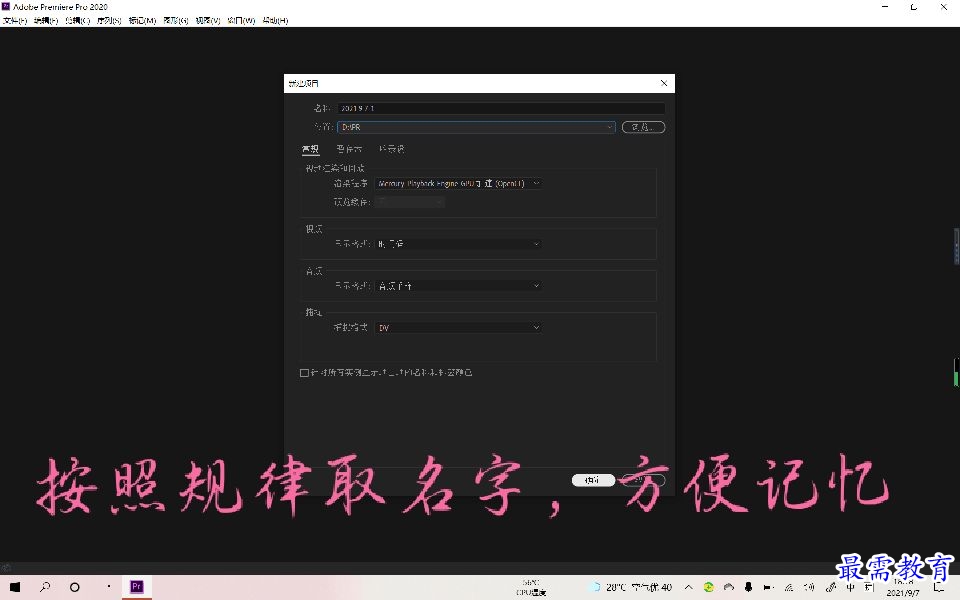Open the 剪辑(C) Clip menu
This screenshot has width=960, height=600.
(78, 20)
